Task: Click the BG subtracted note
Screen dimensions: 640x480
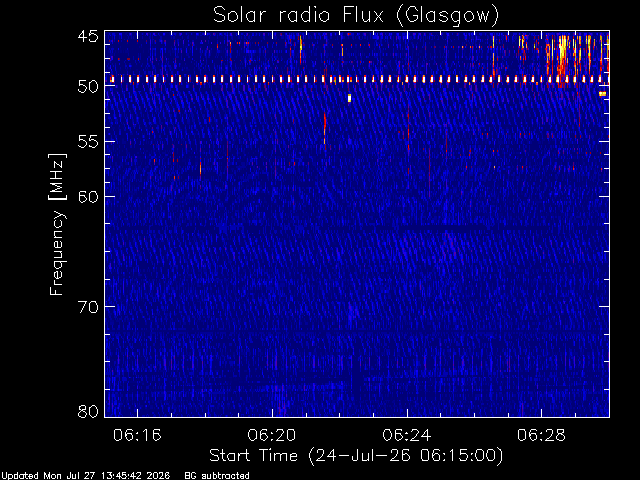Action: [217, 476]
